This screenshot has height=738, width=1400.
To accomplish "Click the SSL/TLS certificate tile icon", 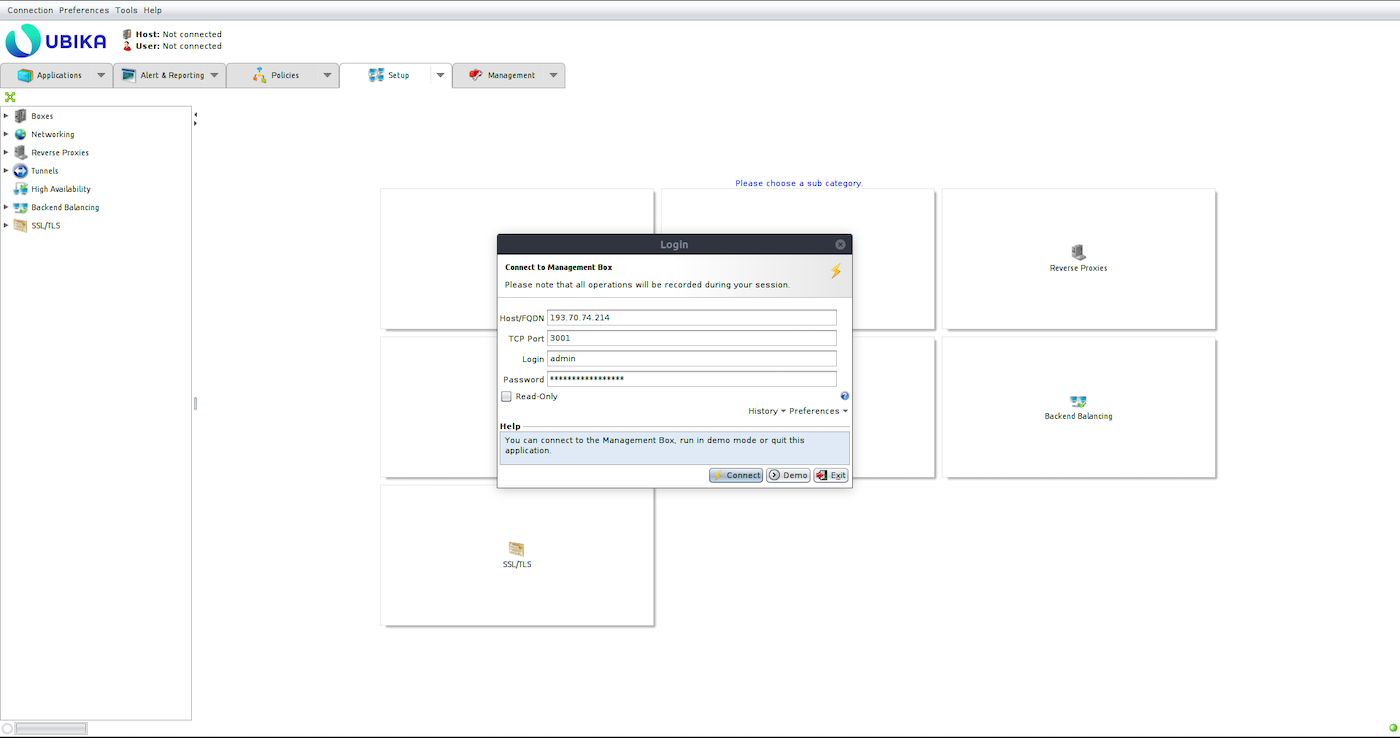I will coord(516,549).
